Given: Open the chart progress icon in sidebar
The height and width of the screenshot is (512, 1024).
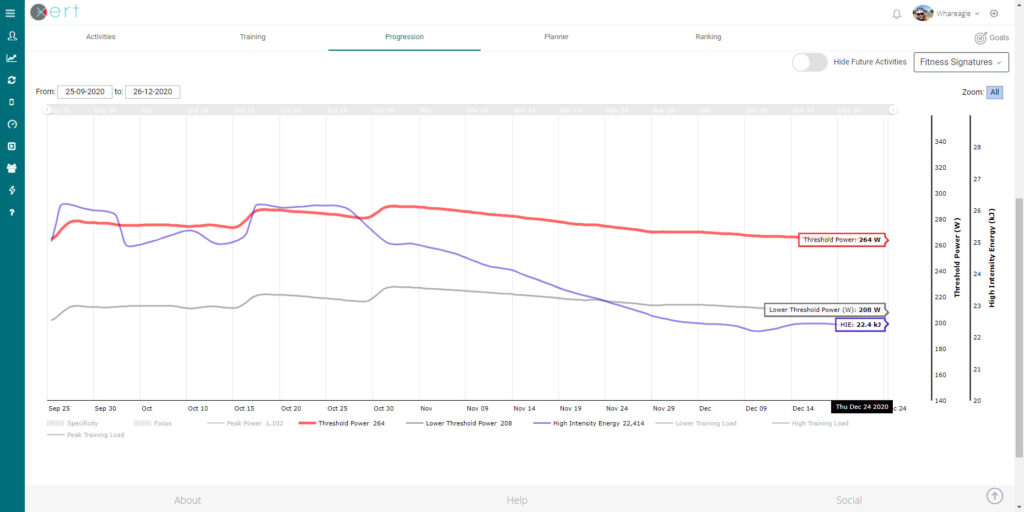Looking at the screenshot, I should point(11,58).
